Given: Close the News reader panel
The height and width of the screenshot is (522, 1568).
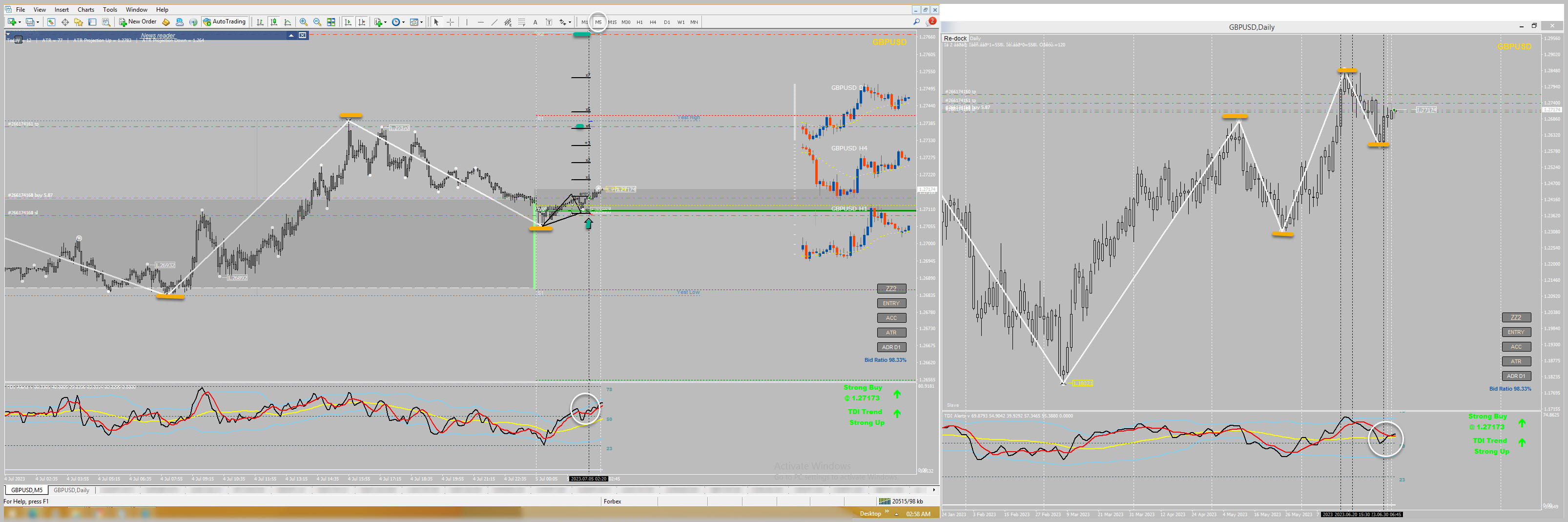Looking at the screenshot, I should pos(303,35).
